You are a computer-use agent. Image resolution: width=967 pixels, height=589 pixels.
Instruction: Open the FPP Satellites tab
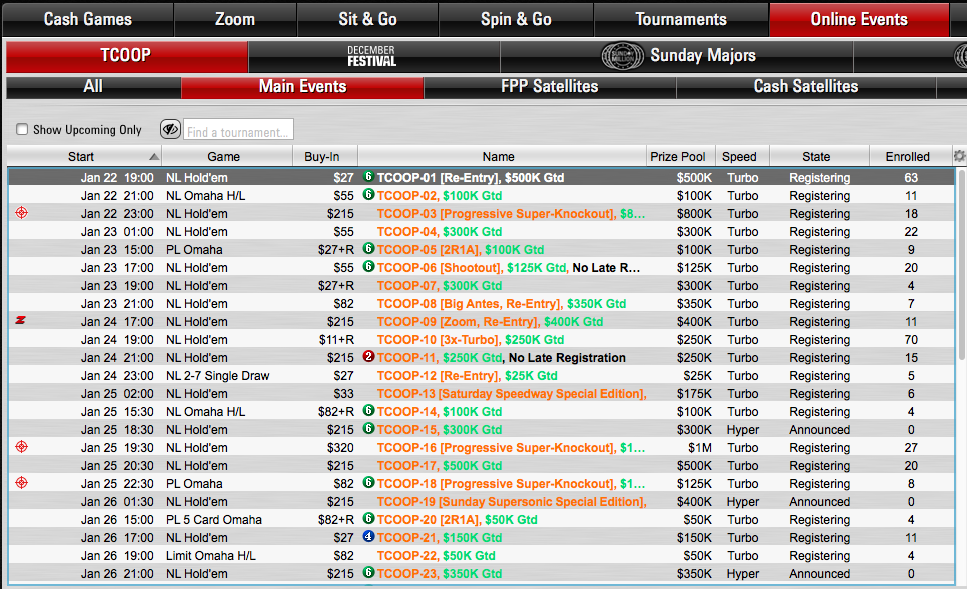(549, 86)
